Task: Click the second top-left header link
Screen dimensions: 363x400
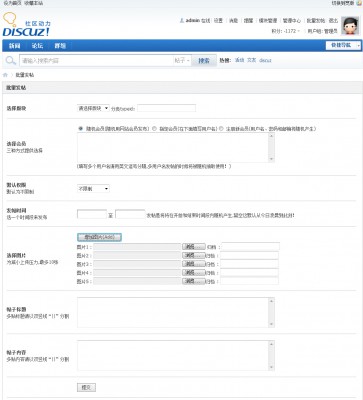Action: tap(33, 3)
